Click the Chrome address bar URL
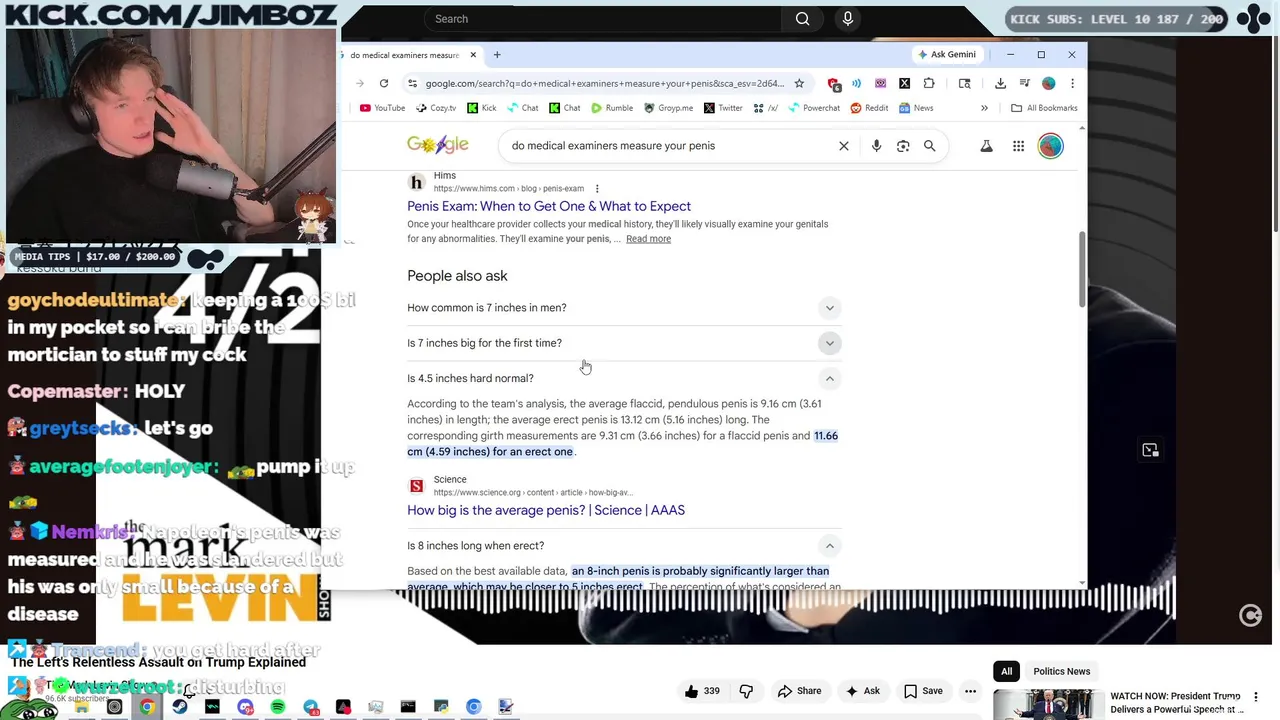 tap(604, 83)
